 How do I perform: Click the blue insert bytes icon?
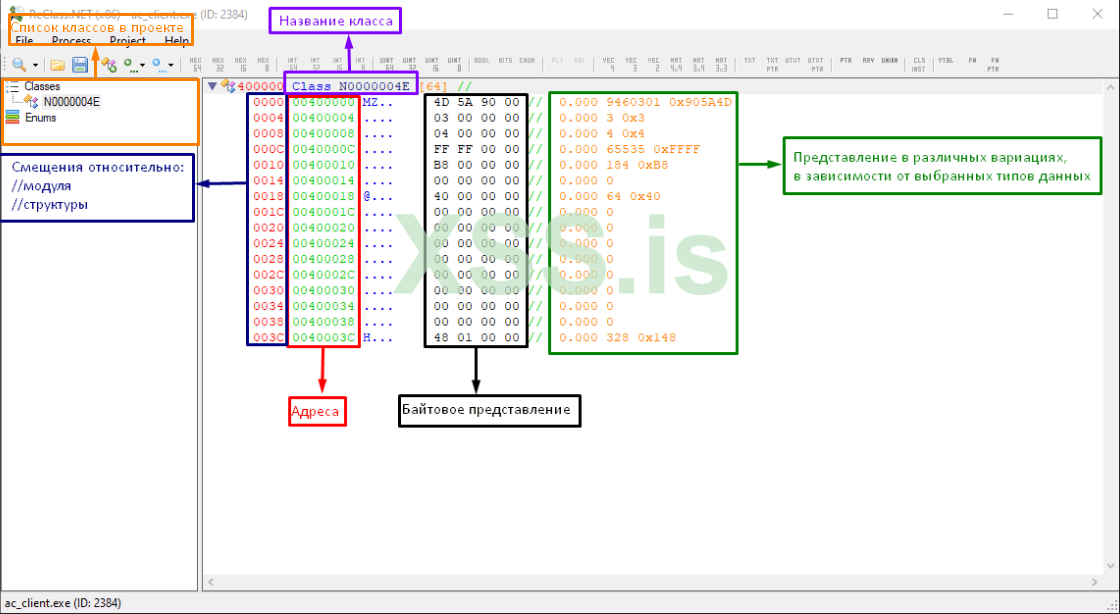[x=159, y=65]
